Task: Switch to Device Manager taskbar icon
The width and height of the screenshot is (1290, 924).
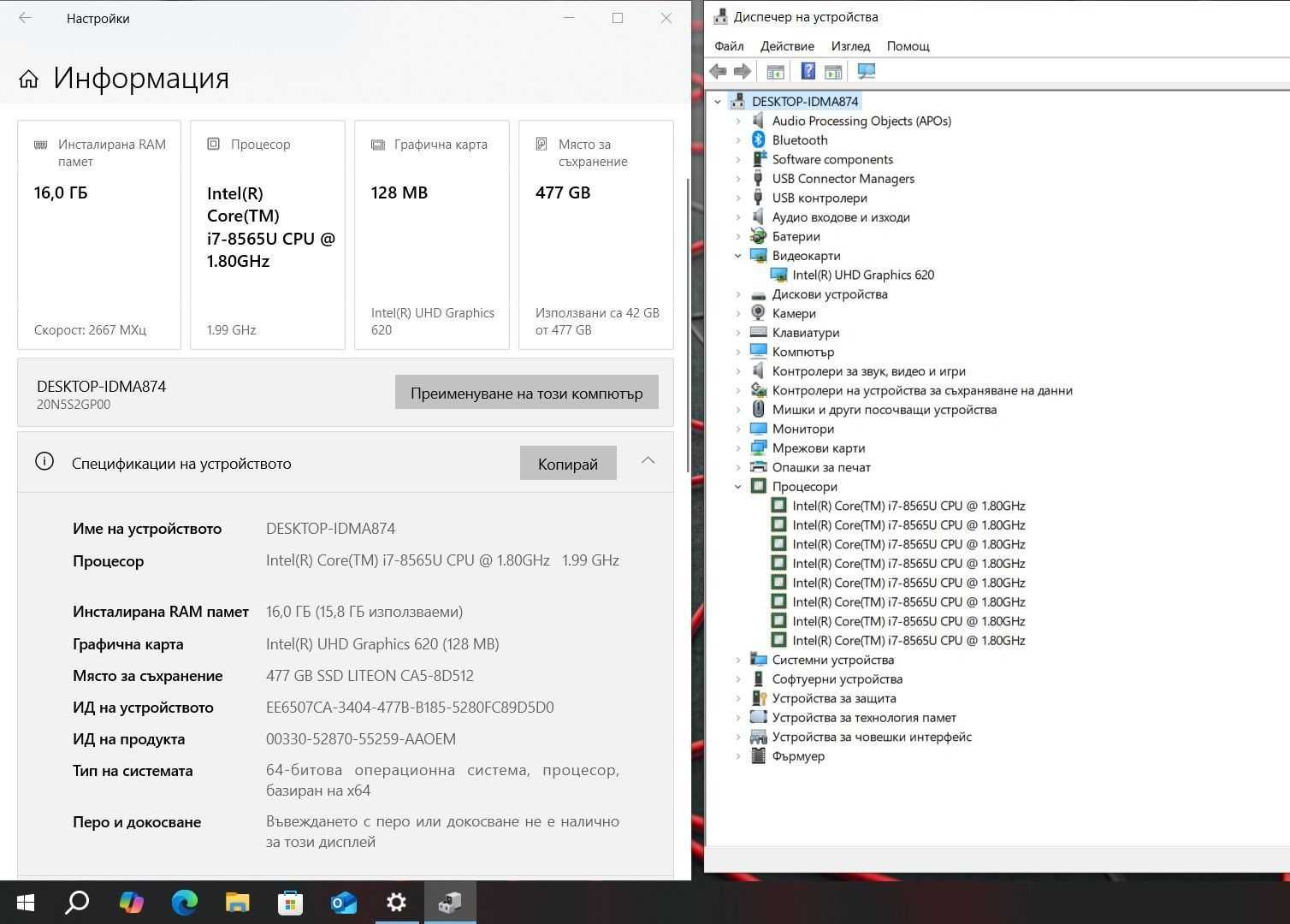Action: (x=450, y=902)
